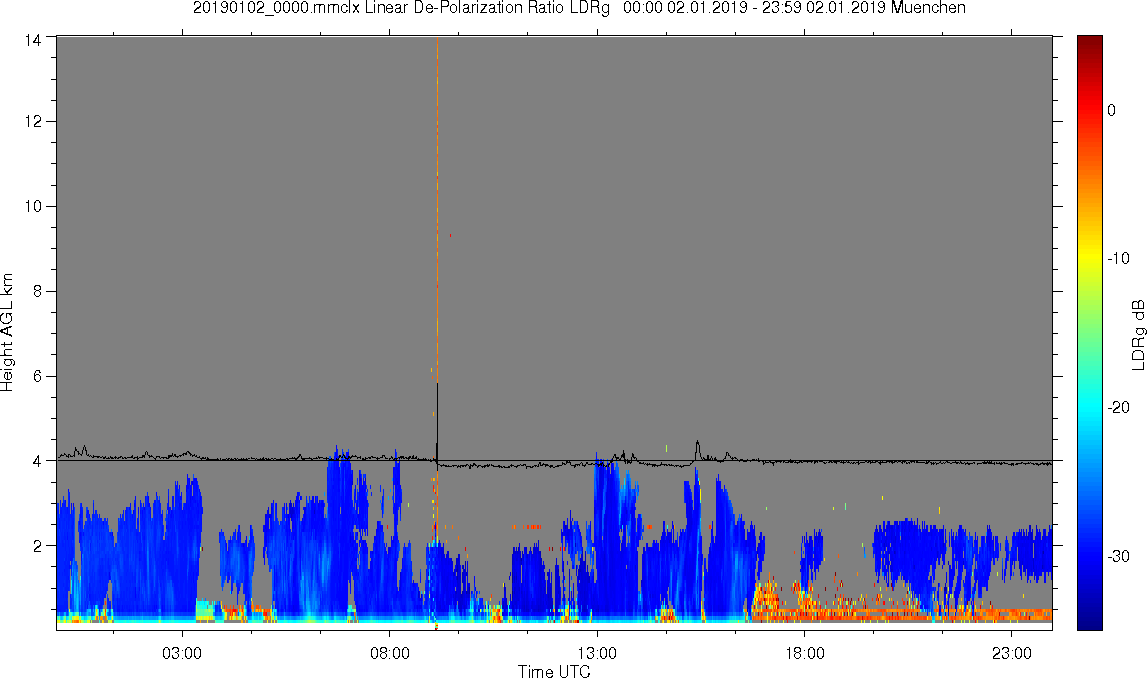Click the 23:00 time tick label

(x=1012, y=653)
